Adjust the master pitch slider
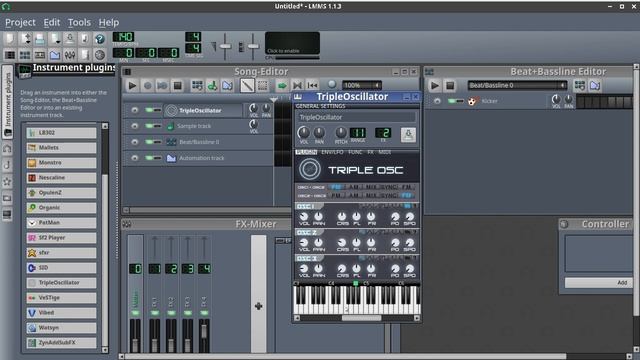This screenshot has height=360, width=640. point(253,47)
